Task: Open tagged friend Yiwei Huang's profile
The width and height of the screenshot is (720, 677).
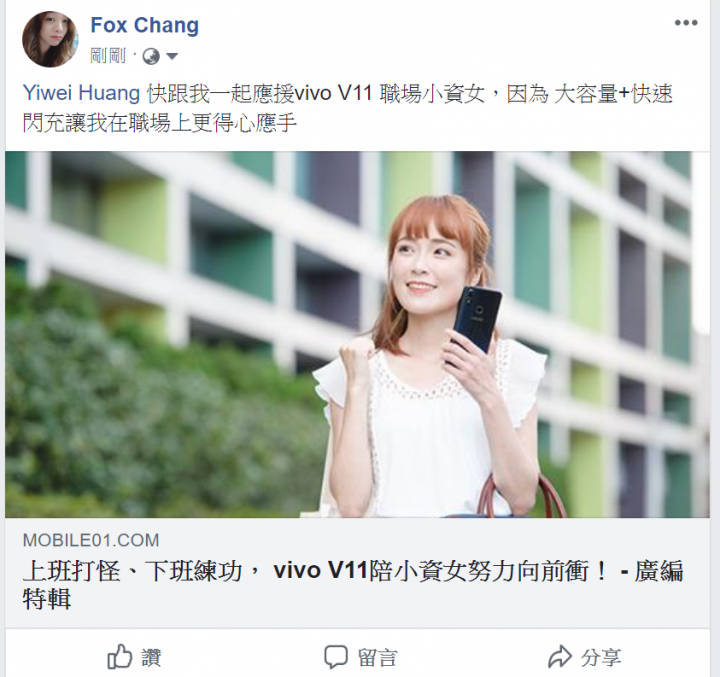Action: coord(81,93)
